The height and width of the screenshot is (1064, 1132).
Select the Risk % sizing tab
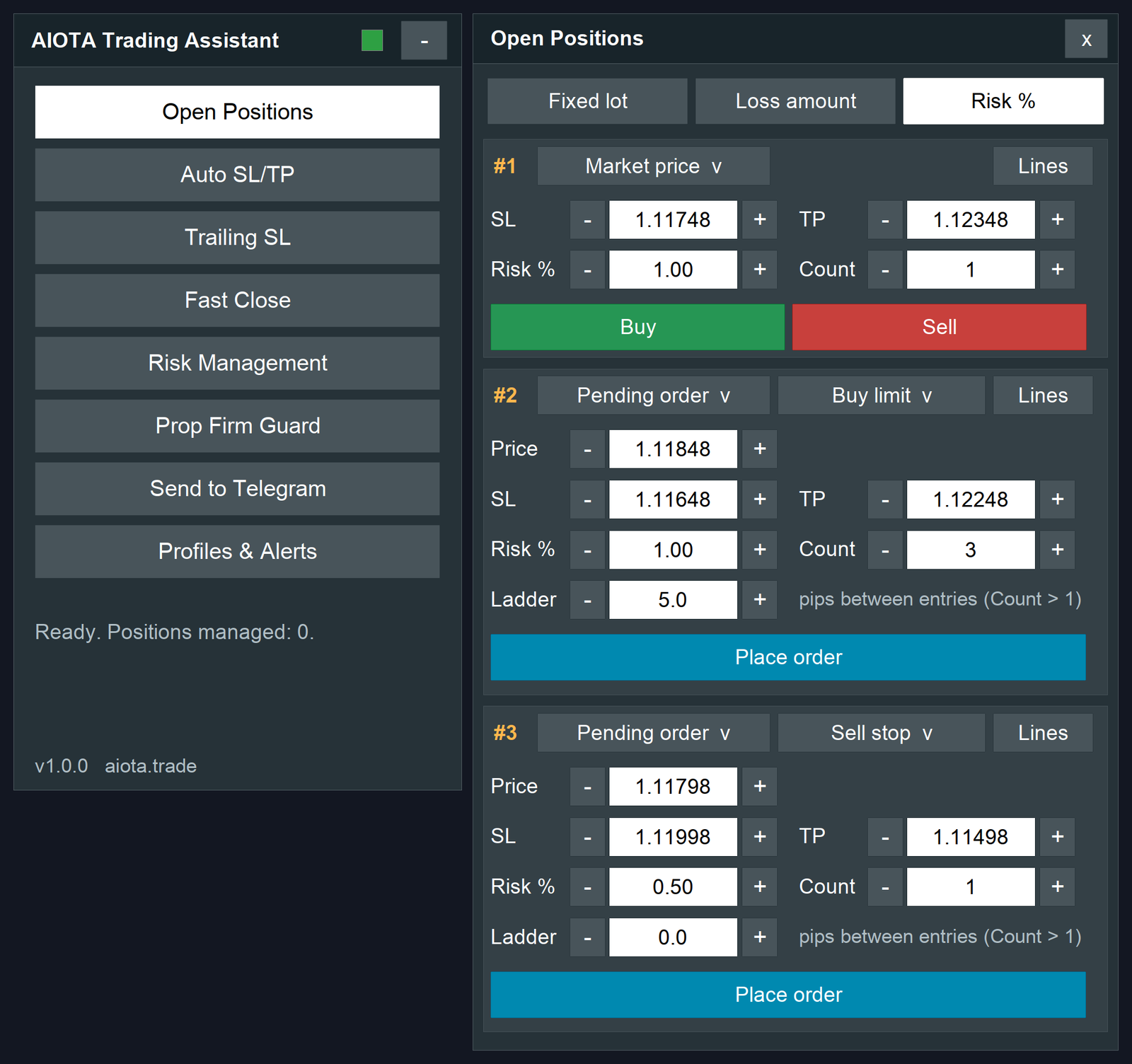[x=1003, y=101]
